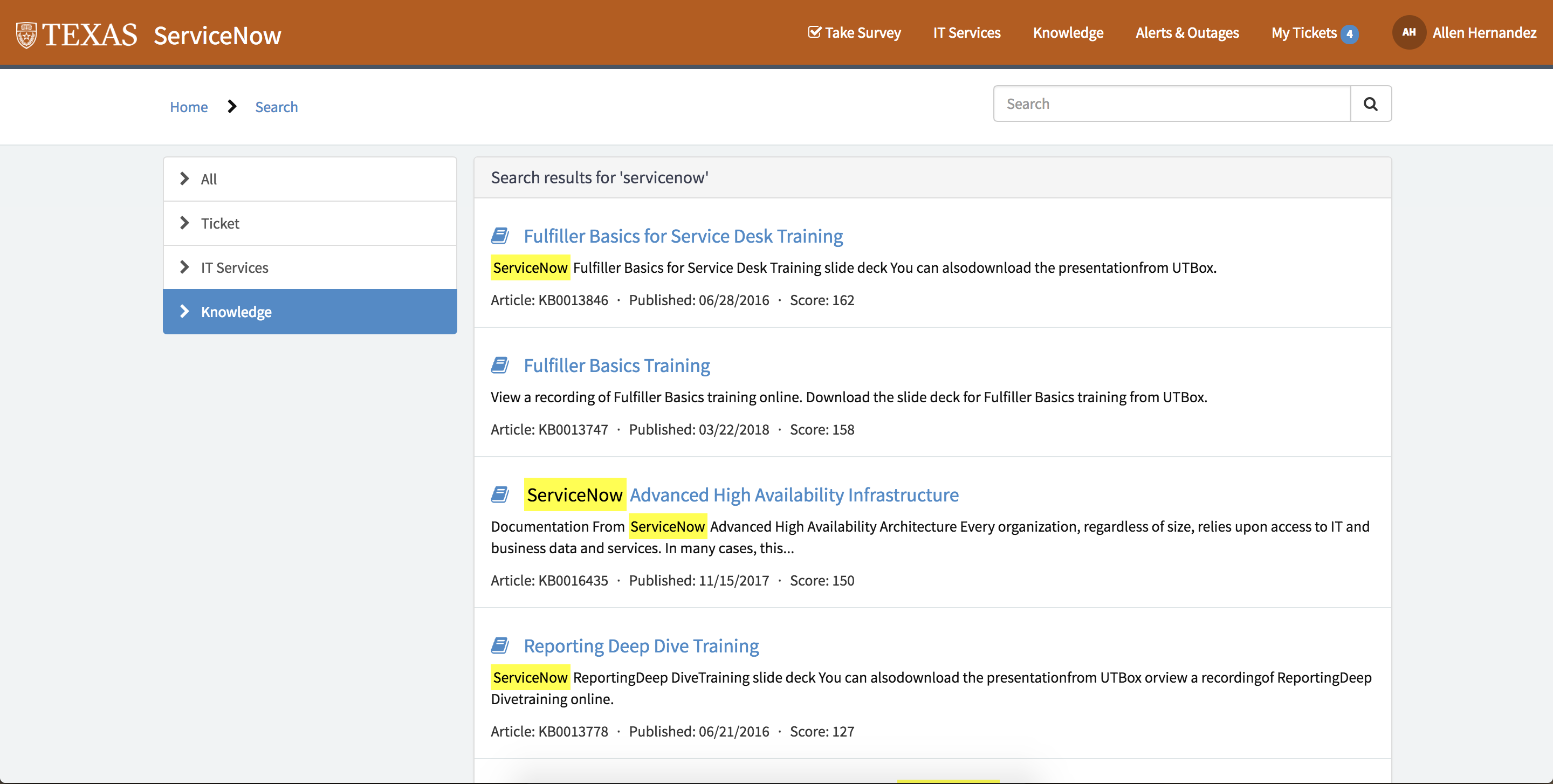
Task: Click book icon beside Reporting Deep Dive Training
Action: pos(500,645)
